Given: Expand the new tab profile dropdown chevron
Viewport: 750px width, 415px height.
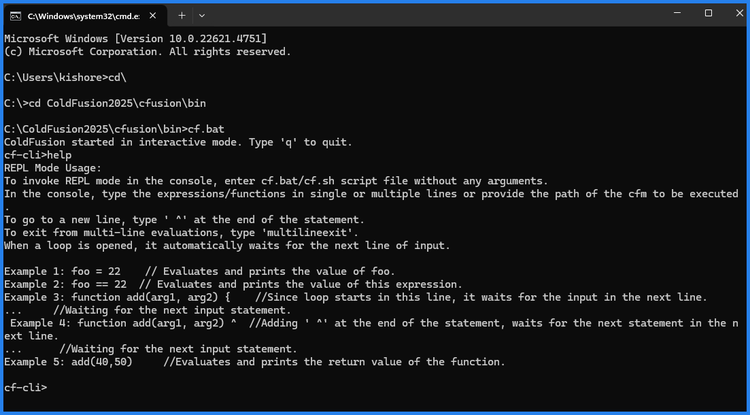Looking at the screenshot, I should coord(202,16).
